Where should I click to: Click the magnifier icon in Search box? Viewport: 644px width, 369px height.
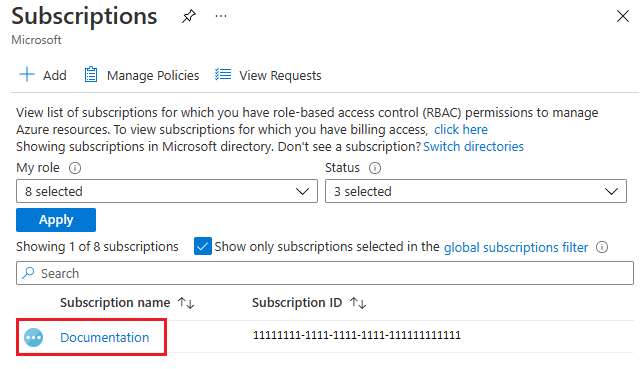pyautogui.click(x=28, y=273)
